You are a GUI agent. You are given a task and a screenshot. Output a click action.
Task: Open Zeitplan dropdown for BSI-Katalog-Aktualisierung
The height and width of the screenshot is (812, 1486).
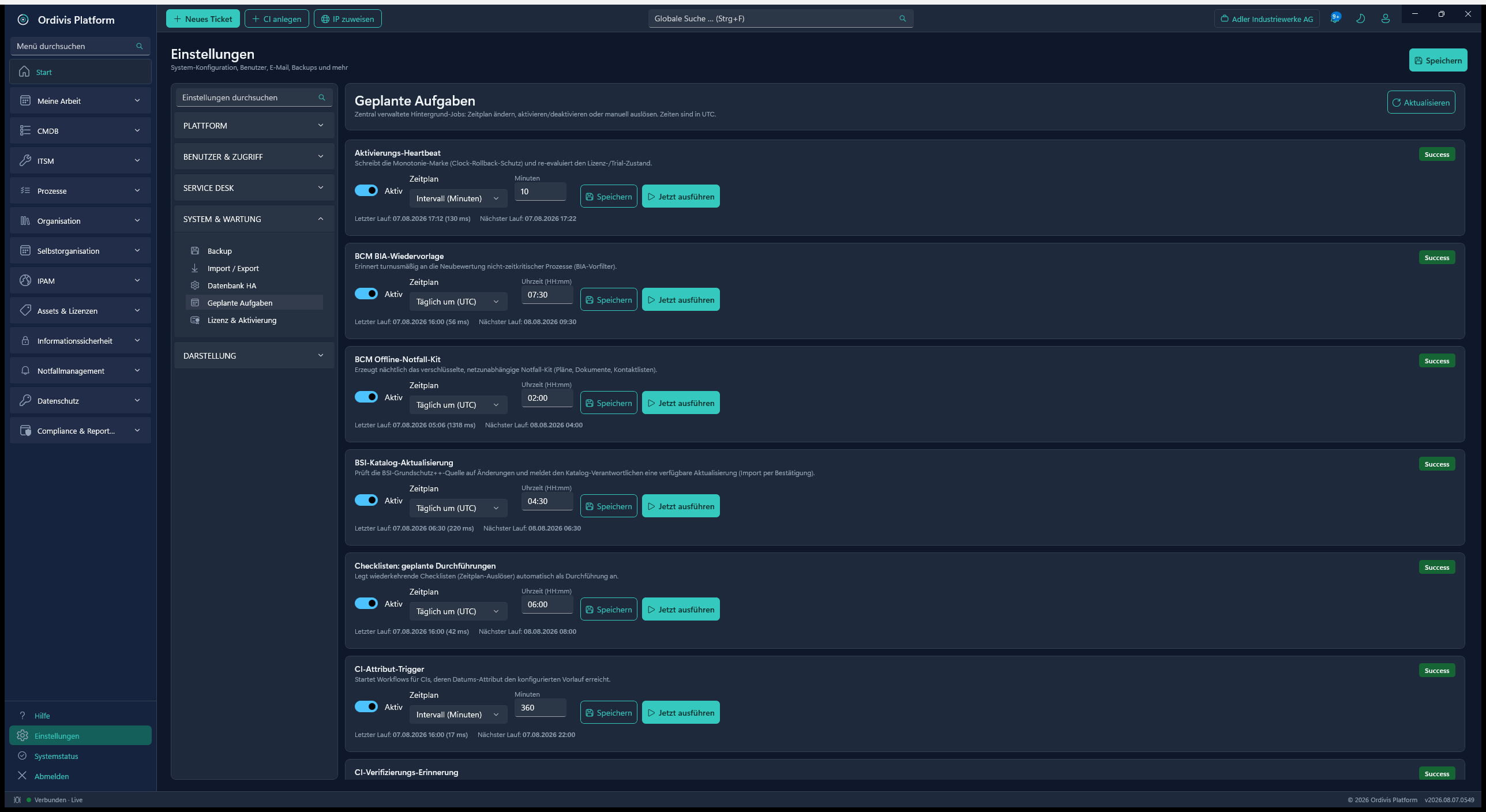click(458, 508)
